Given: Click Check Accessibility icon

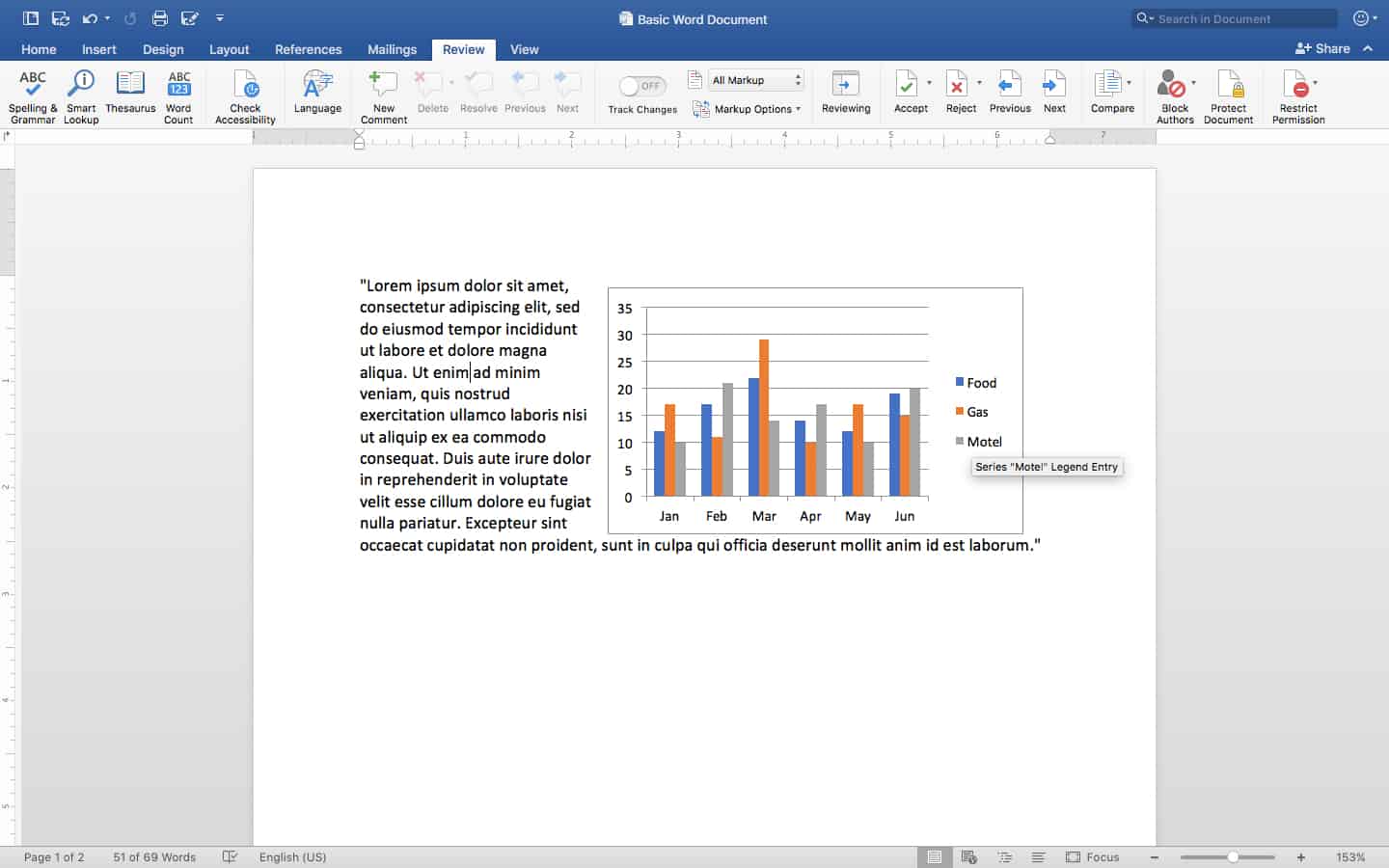Looking at the screenshot, I should pos(245,96).
